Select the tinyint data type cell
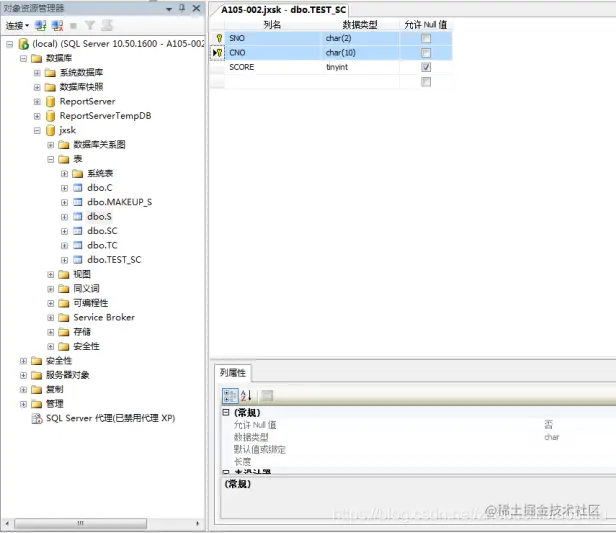This screenshot has width=616, height=533. (360, 67)
